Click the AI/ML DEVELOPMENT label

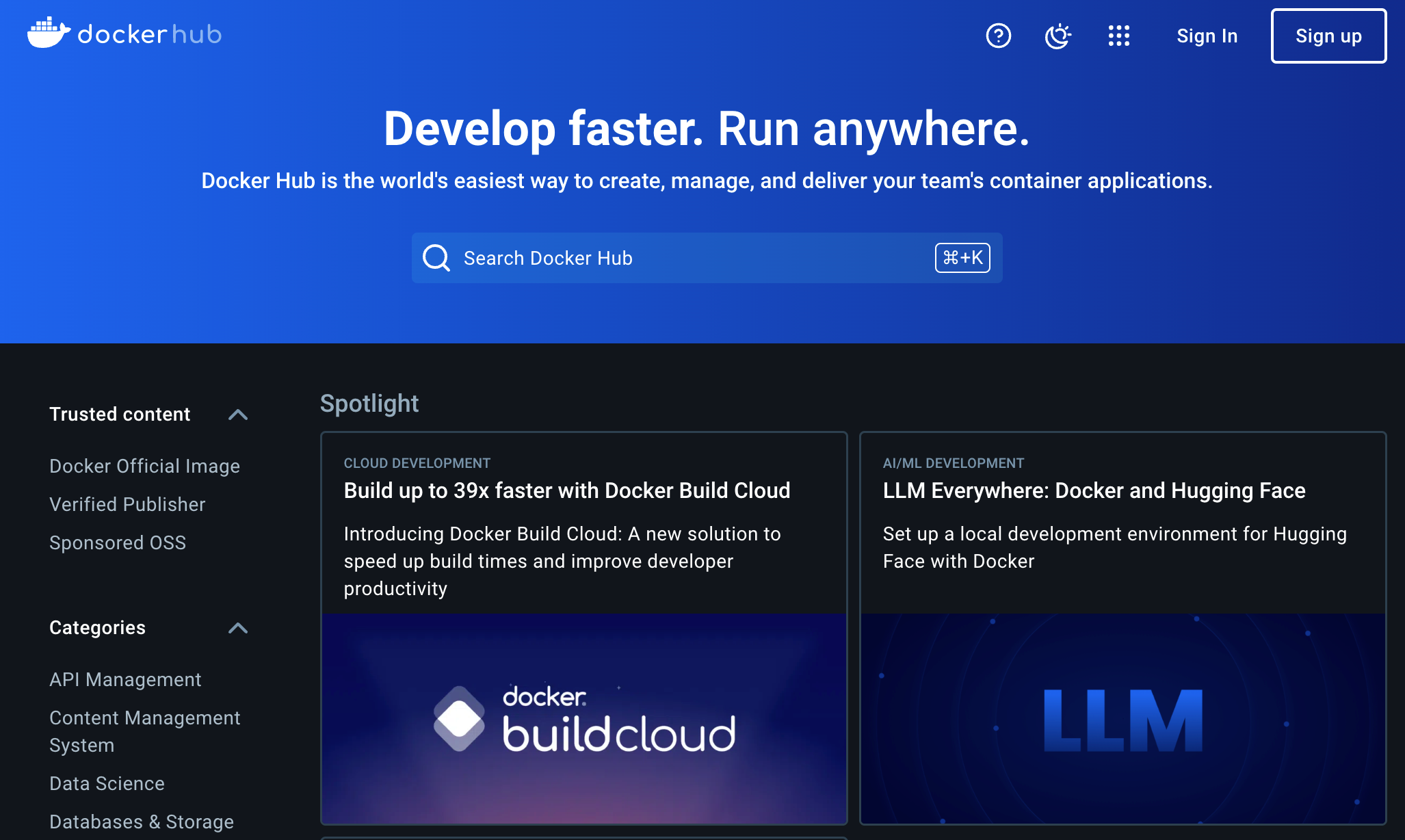953,463
